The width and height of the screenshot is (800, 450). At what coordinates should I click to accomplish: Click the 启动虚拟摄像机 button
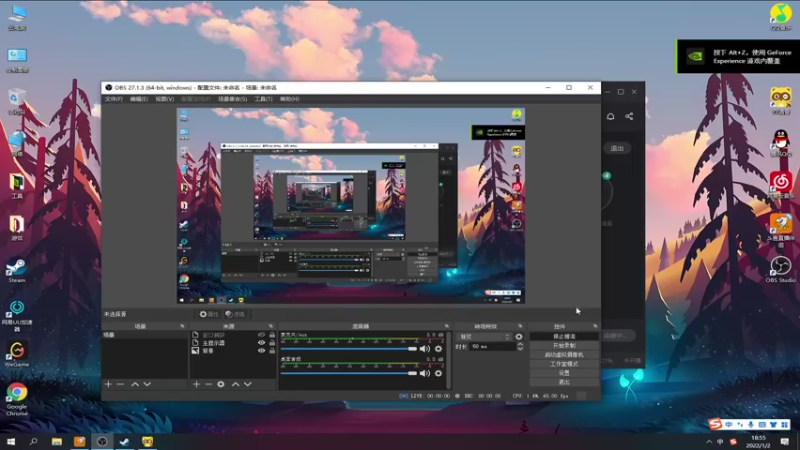pos(564,355)
